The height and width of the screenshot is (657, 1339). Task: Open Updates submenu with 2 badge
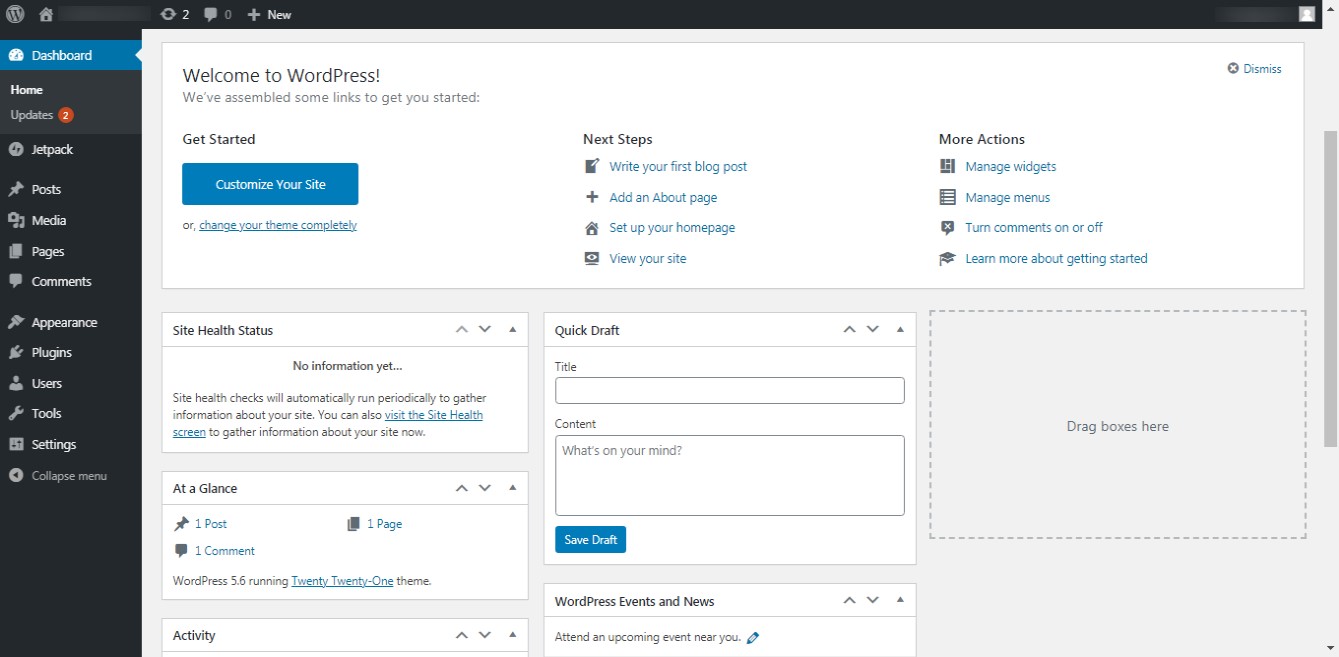[42, 115]
